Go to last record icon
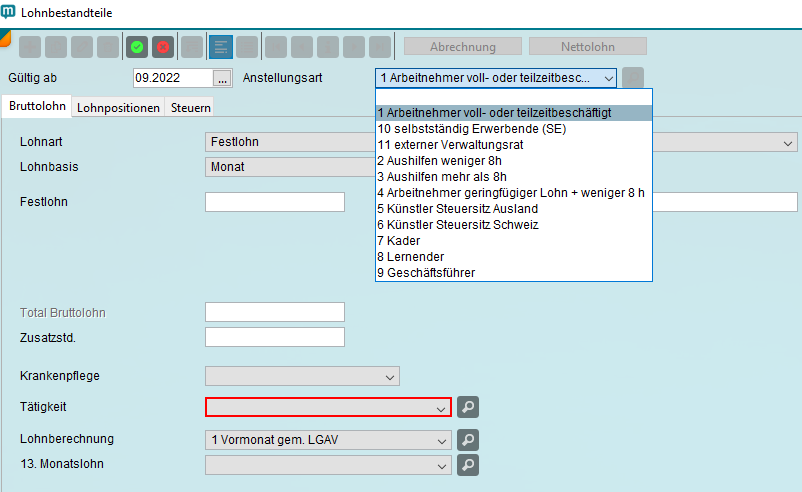 tap(380, 47)
